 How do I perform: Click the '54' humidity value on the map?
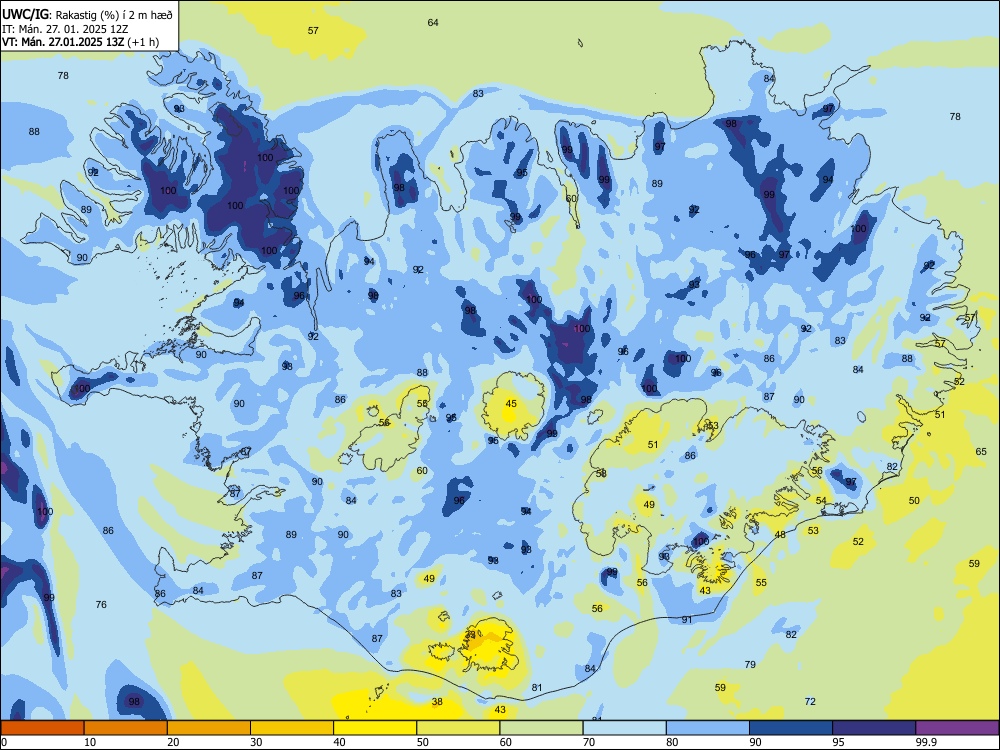[821, 501]
